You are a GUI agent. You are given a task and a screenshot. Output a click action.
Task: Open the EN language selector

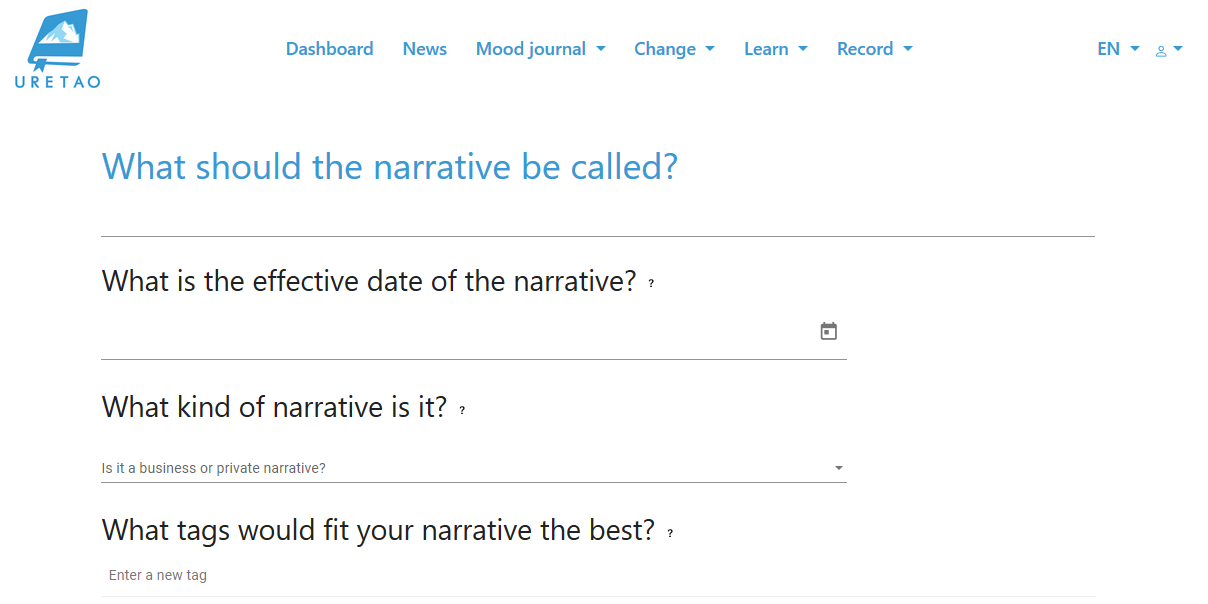(x=1117, y=49)
